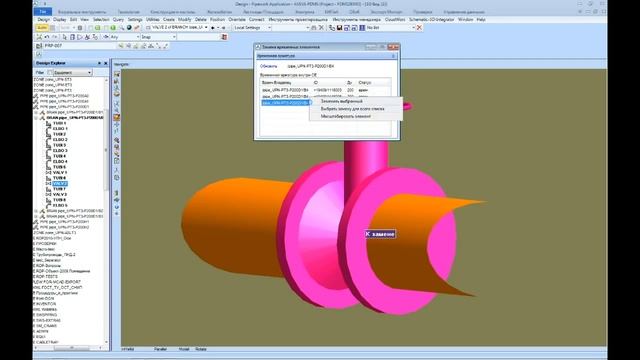640x360 pixels.
Task: Choose the last context menu entry
Action: (x=356, y=116)
